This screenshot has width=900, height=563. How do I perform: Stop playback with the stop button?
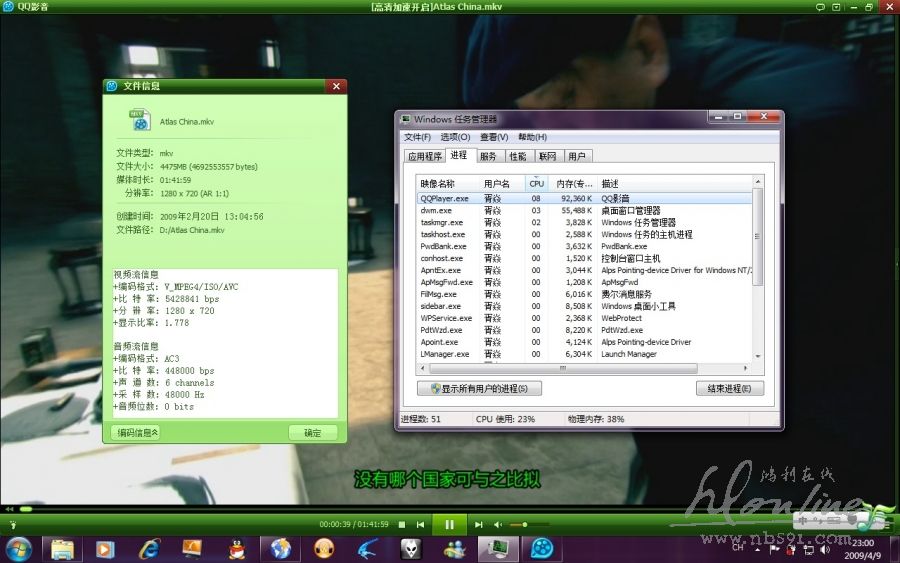[402, 524]
